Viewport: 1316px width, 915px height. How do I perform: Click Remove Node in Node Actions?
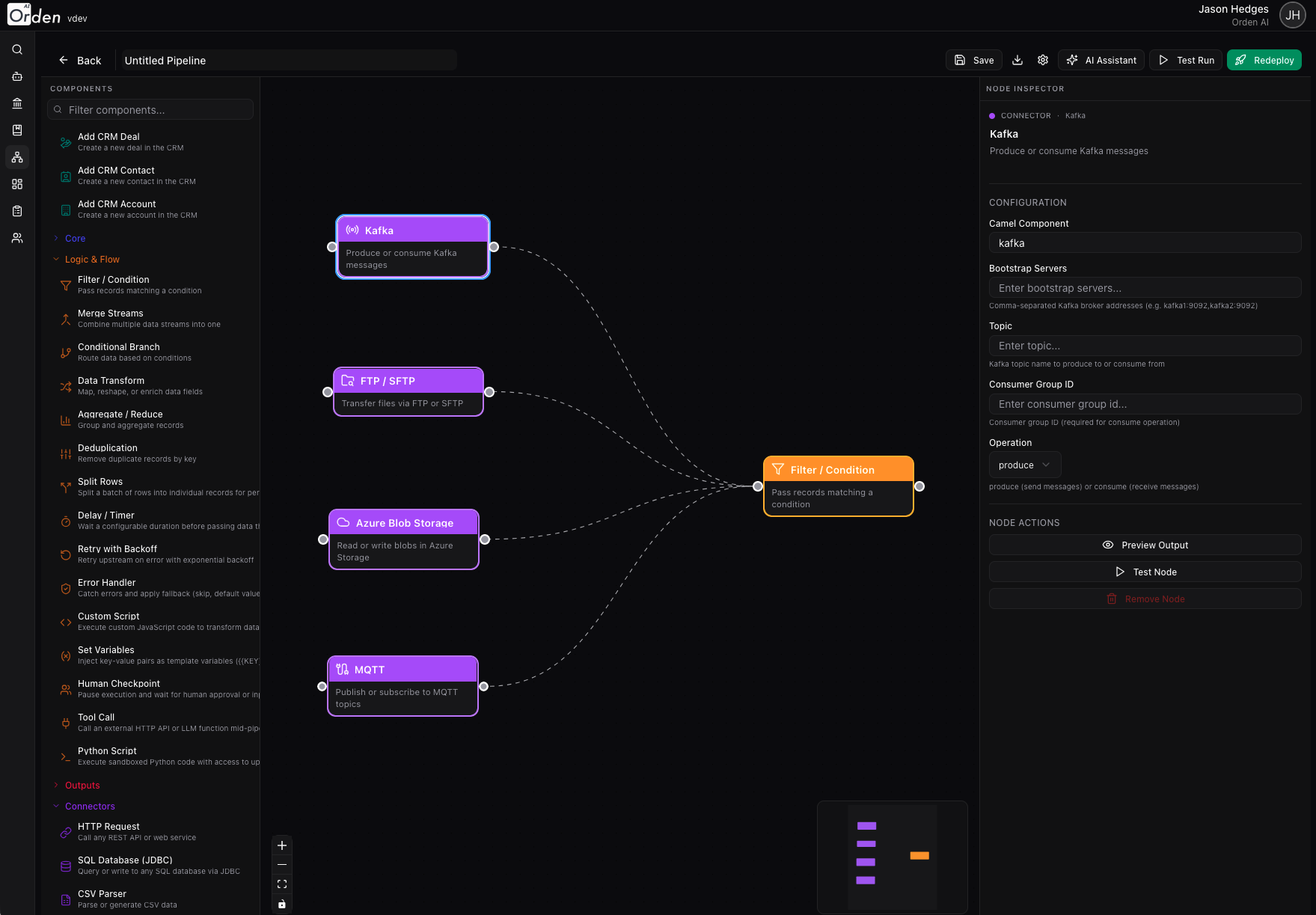(x=1145, y=599)
